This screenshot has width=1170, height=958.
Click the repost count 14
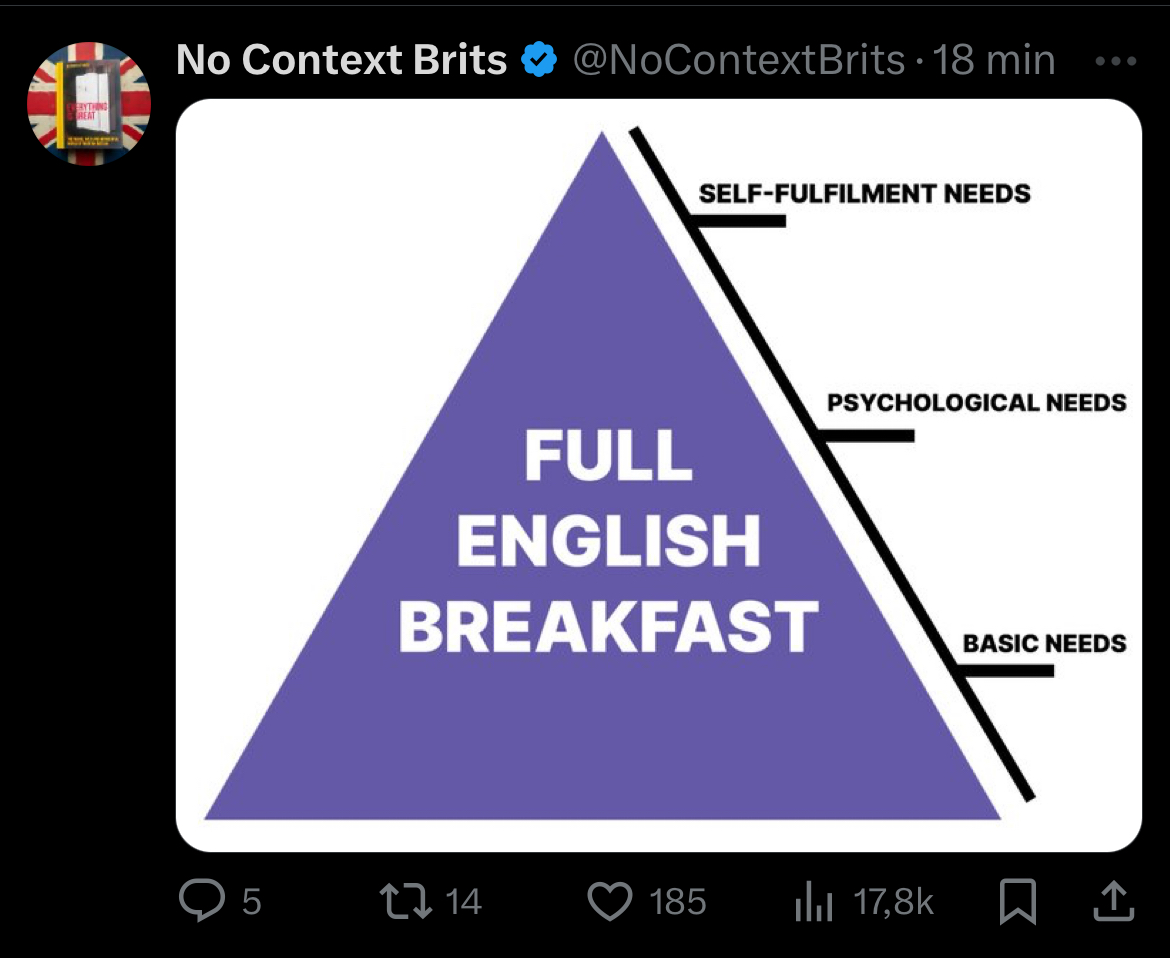tap(463, 902)
